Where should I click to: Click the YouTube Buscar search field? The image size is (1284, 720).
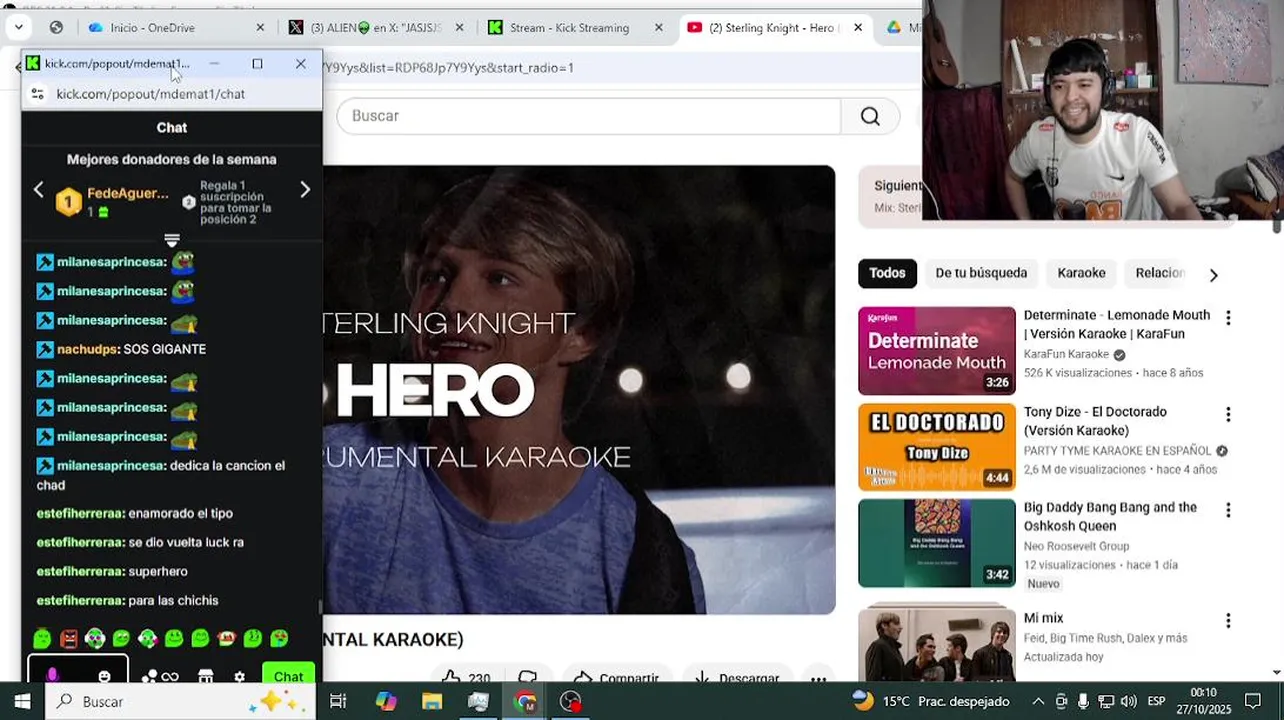[589, 116]
